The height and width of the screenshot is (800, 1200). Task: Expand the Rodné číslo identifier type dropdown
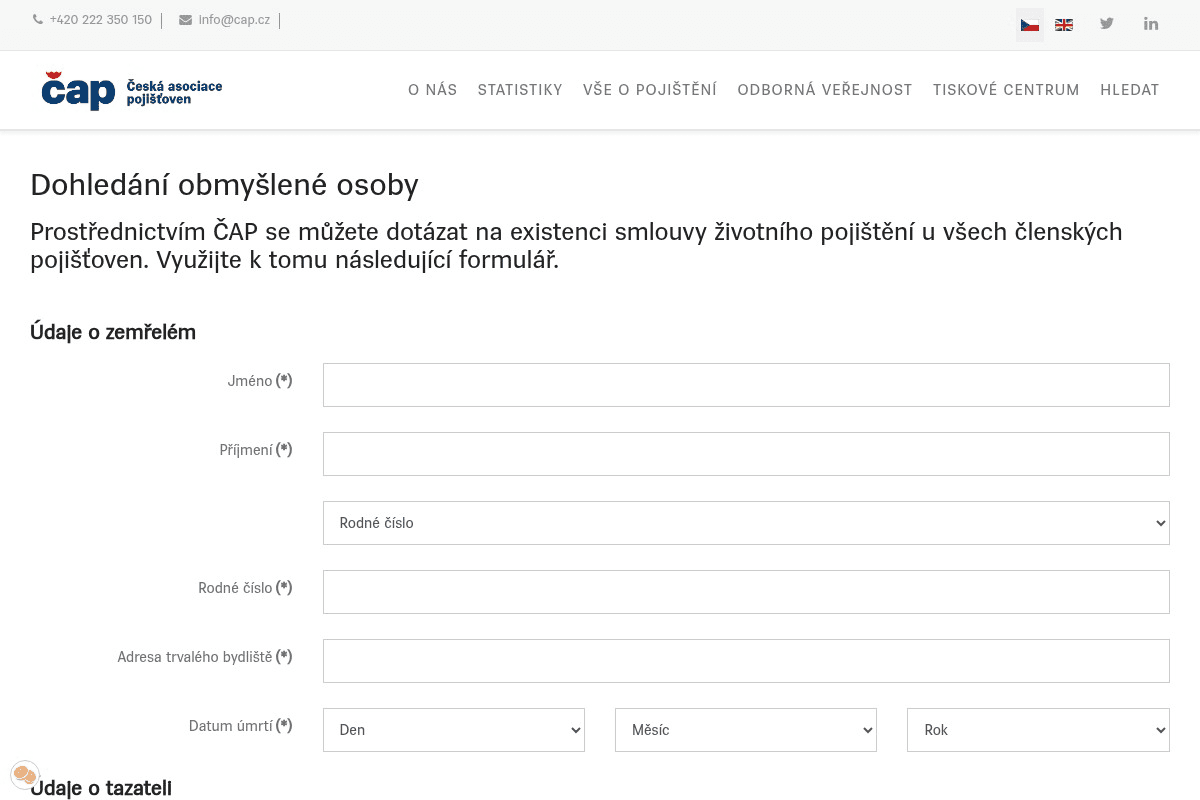click(x=746, y=523)
